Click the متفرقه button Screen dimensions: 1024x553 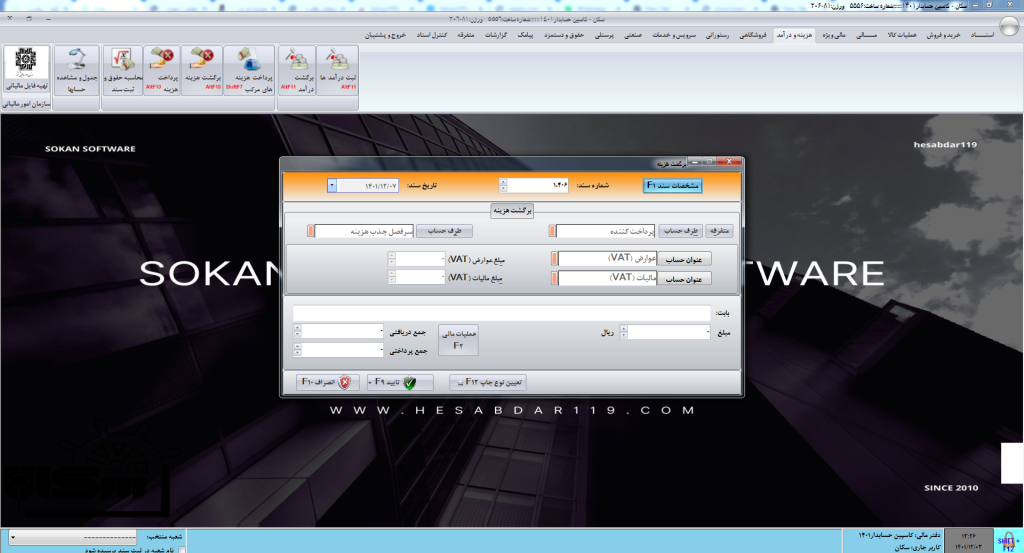click(719, 231)
